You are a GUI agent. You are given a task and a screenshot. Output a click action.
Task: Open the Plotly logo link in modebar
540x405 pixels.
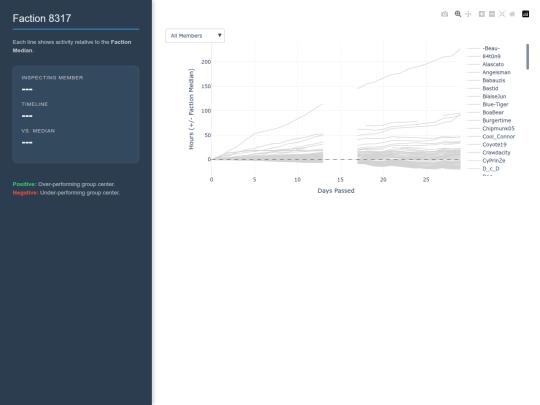pos(526,14)
